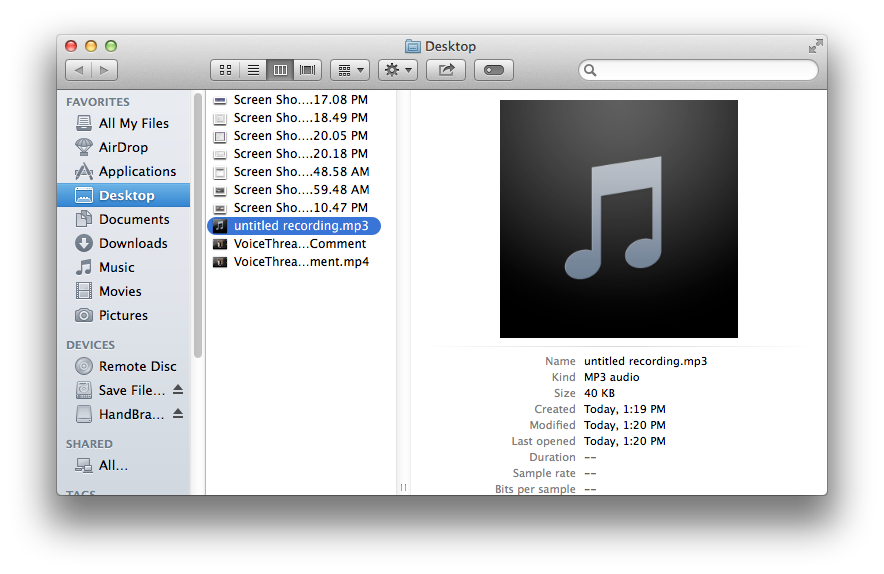Click the Edit Tags toggle button

click(x=494, y=70)
